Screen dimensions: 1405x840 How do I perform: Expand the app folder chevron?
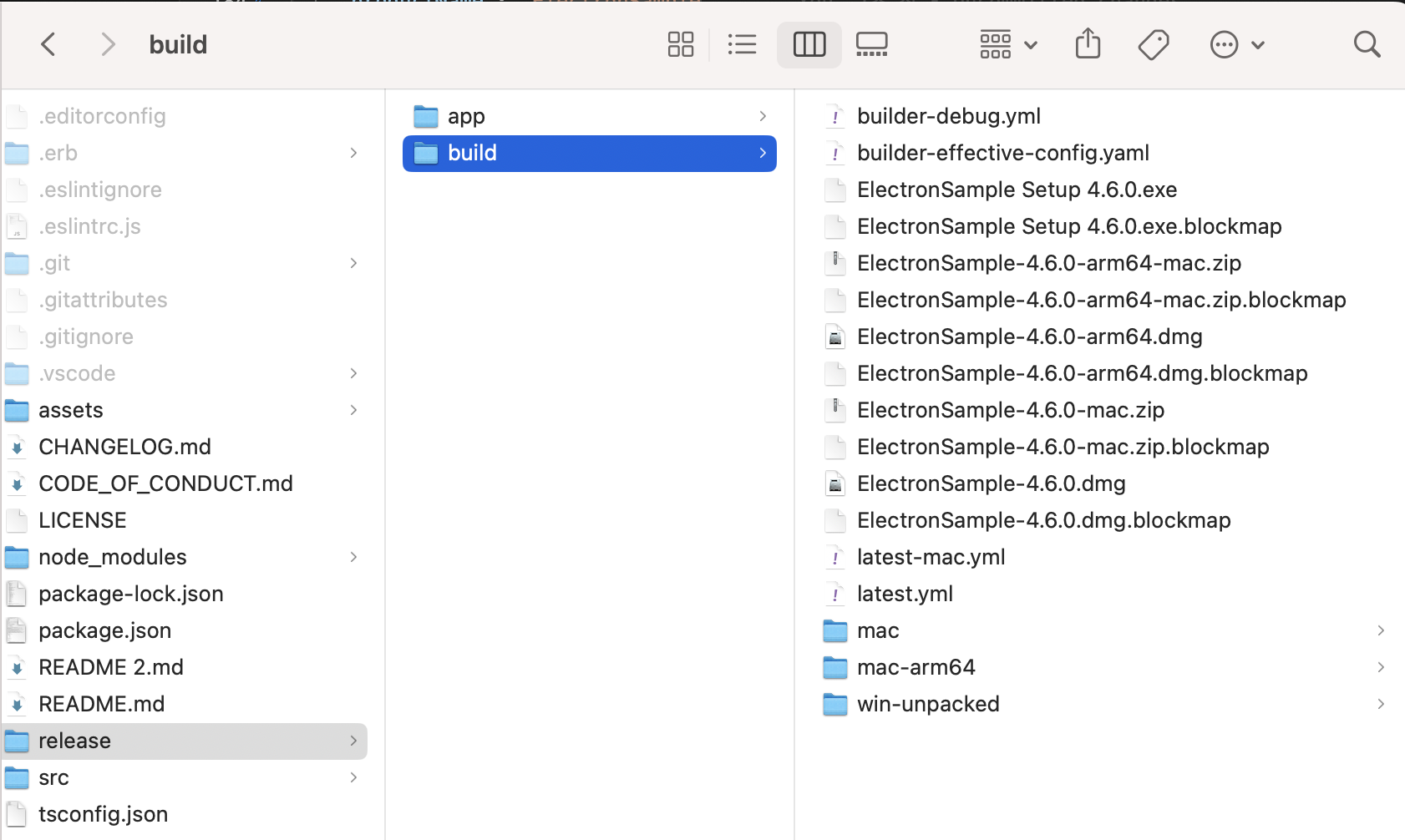point(763,116)
